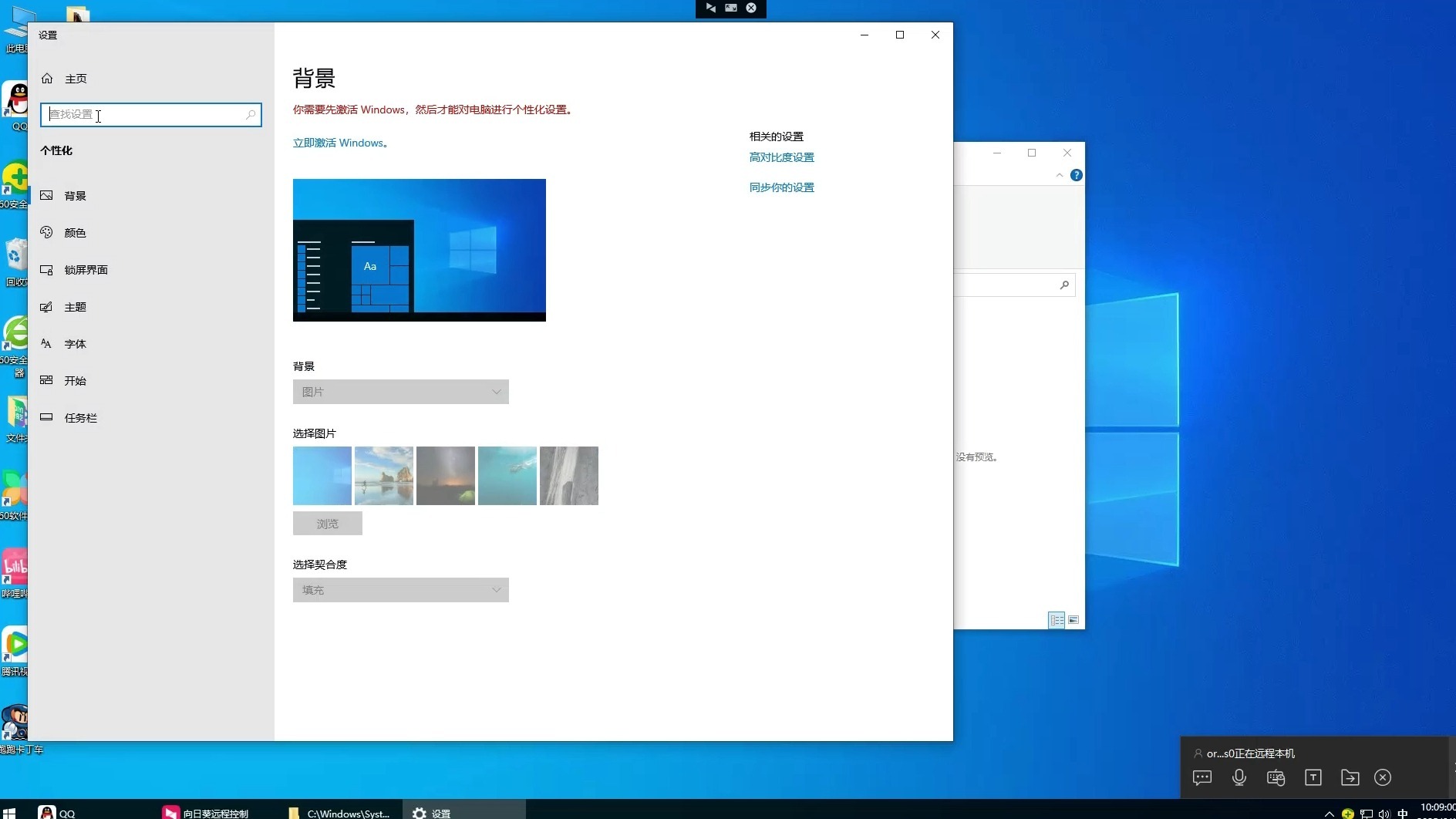The image size is (1456, 819).
Task: Open the 腾讯视频 desktop shortcut
Action: coord(14,651)
